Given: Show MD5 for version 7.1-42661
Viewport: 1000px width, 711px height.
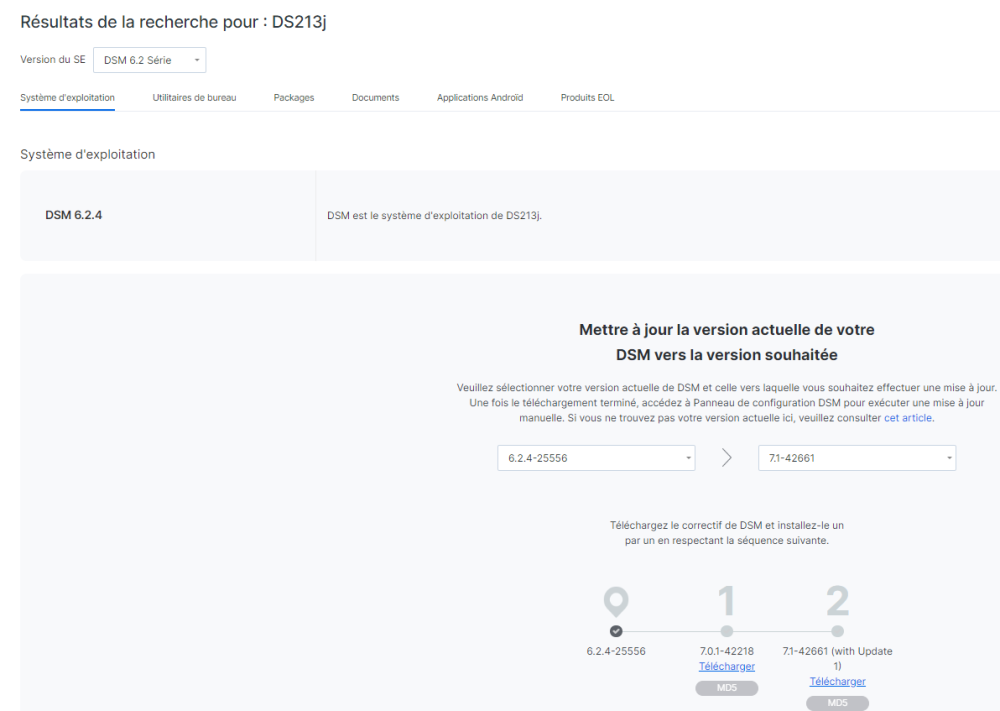Looking at the screenshot, I should point(837,703).
